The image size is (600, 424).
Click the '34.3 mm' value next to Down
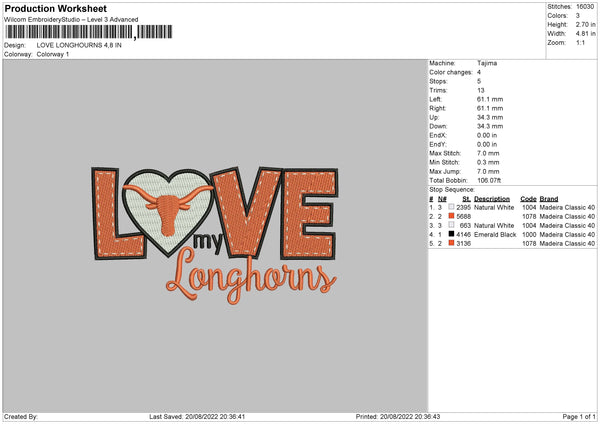[x=490, y=126]
